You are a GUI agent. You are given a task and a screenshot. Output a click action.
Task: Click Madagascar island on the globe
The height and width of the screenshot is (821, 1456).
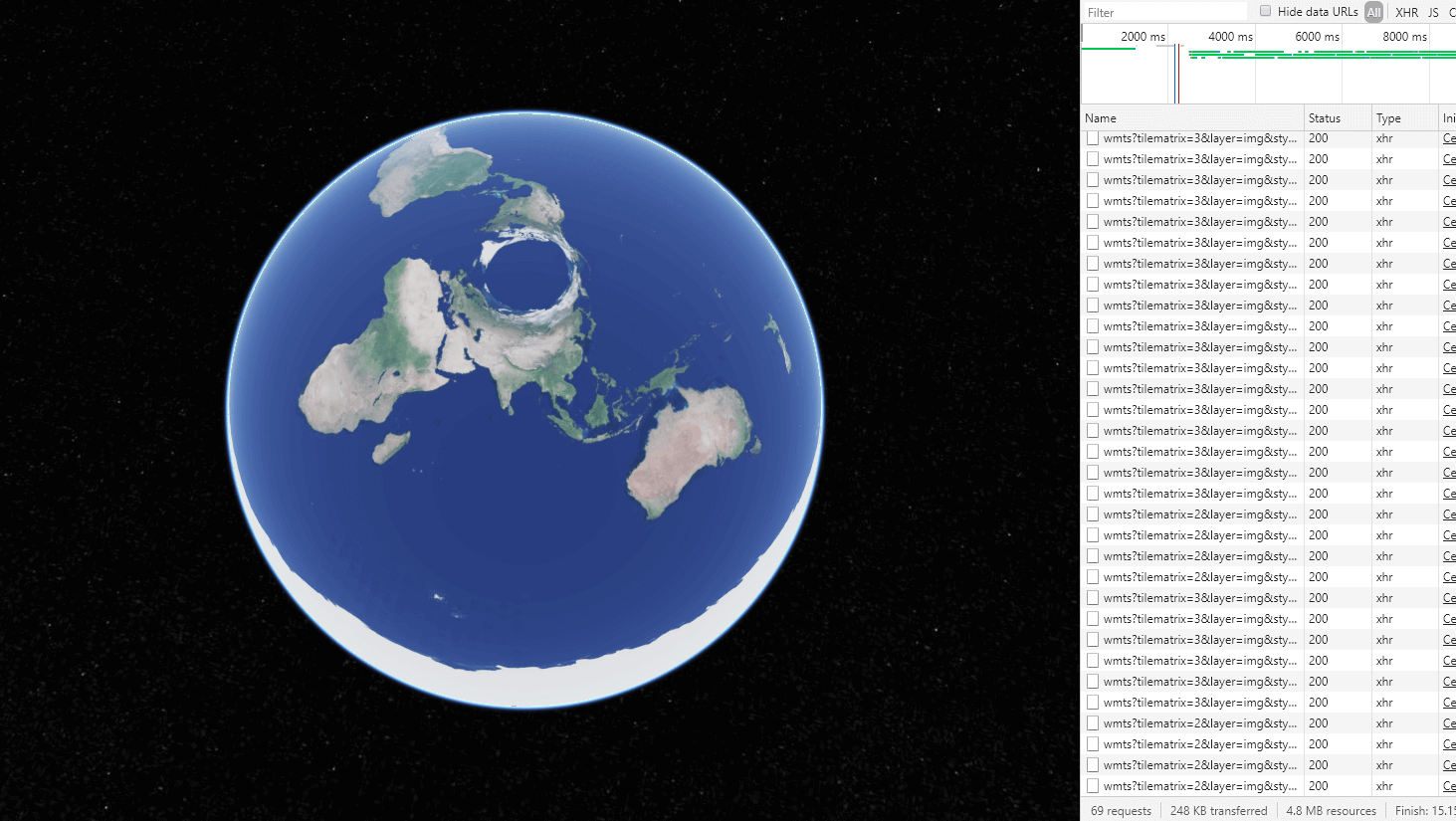390,447
